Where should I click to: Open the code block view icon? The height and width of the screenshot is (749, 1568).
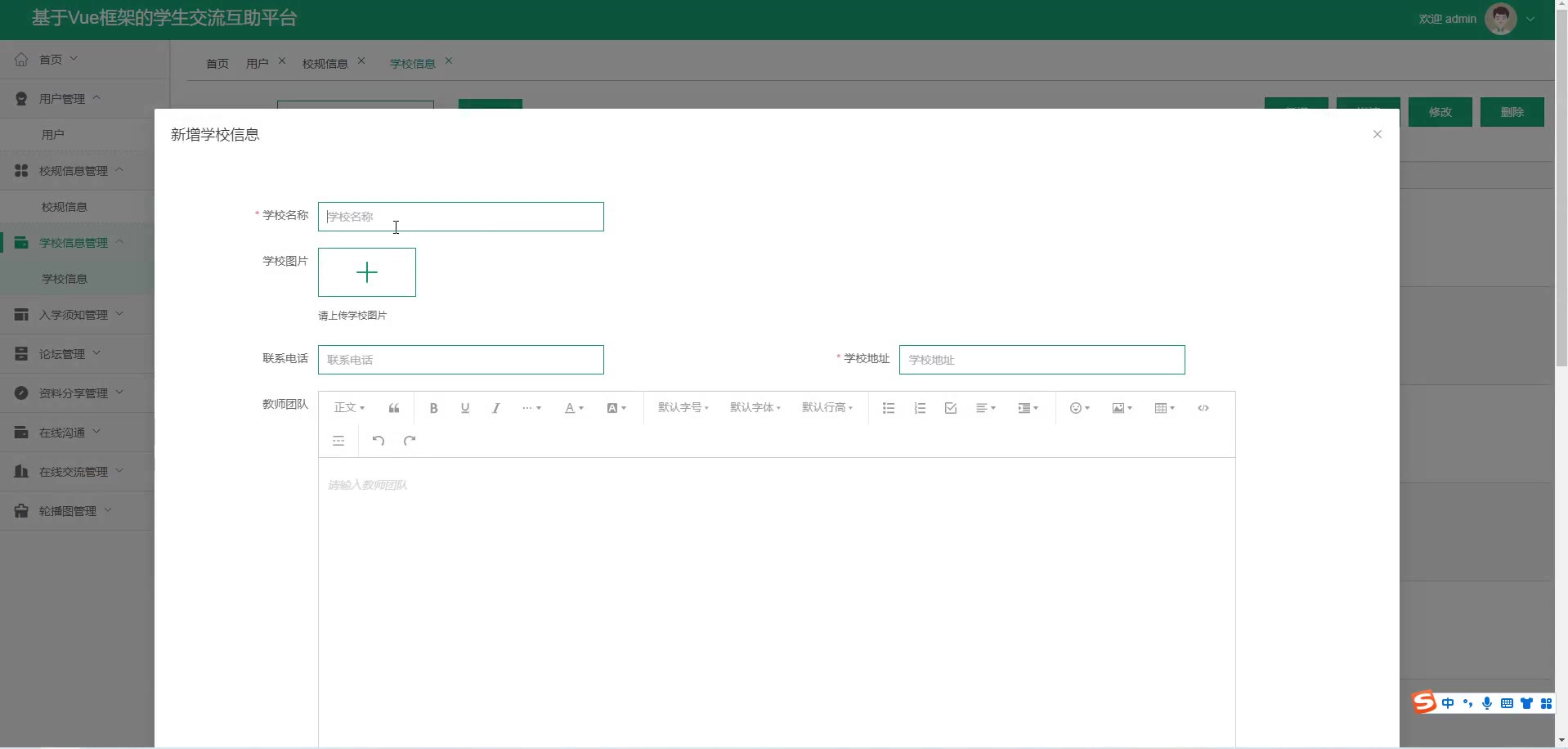[1203, 408]
